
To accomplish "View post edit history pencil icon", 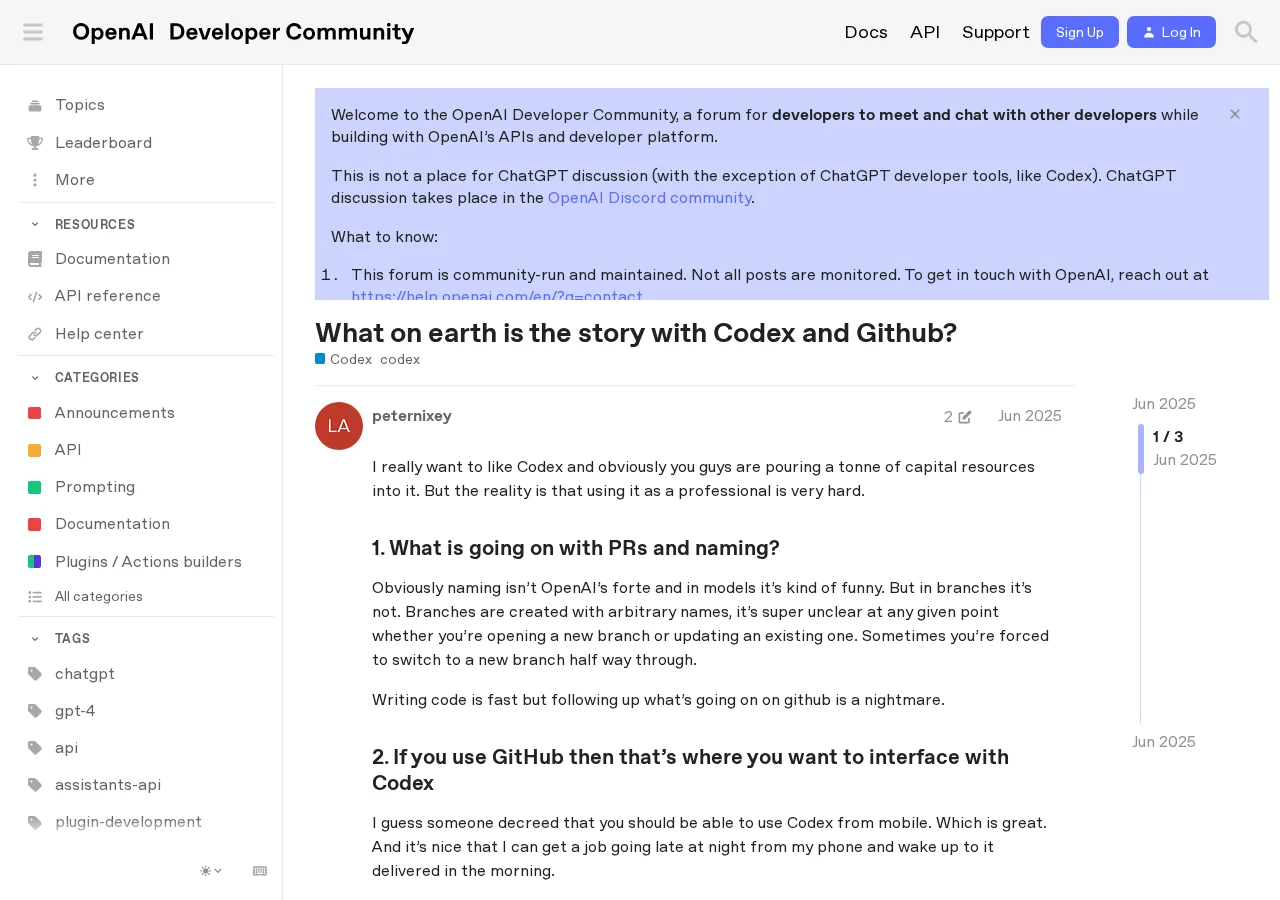I will 965,417.
